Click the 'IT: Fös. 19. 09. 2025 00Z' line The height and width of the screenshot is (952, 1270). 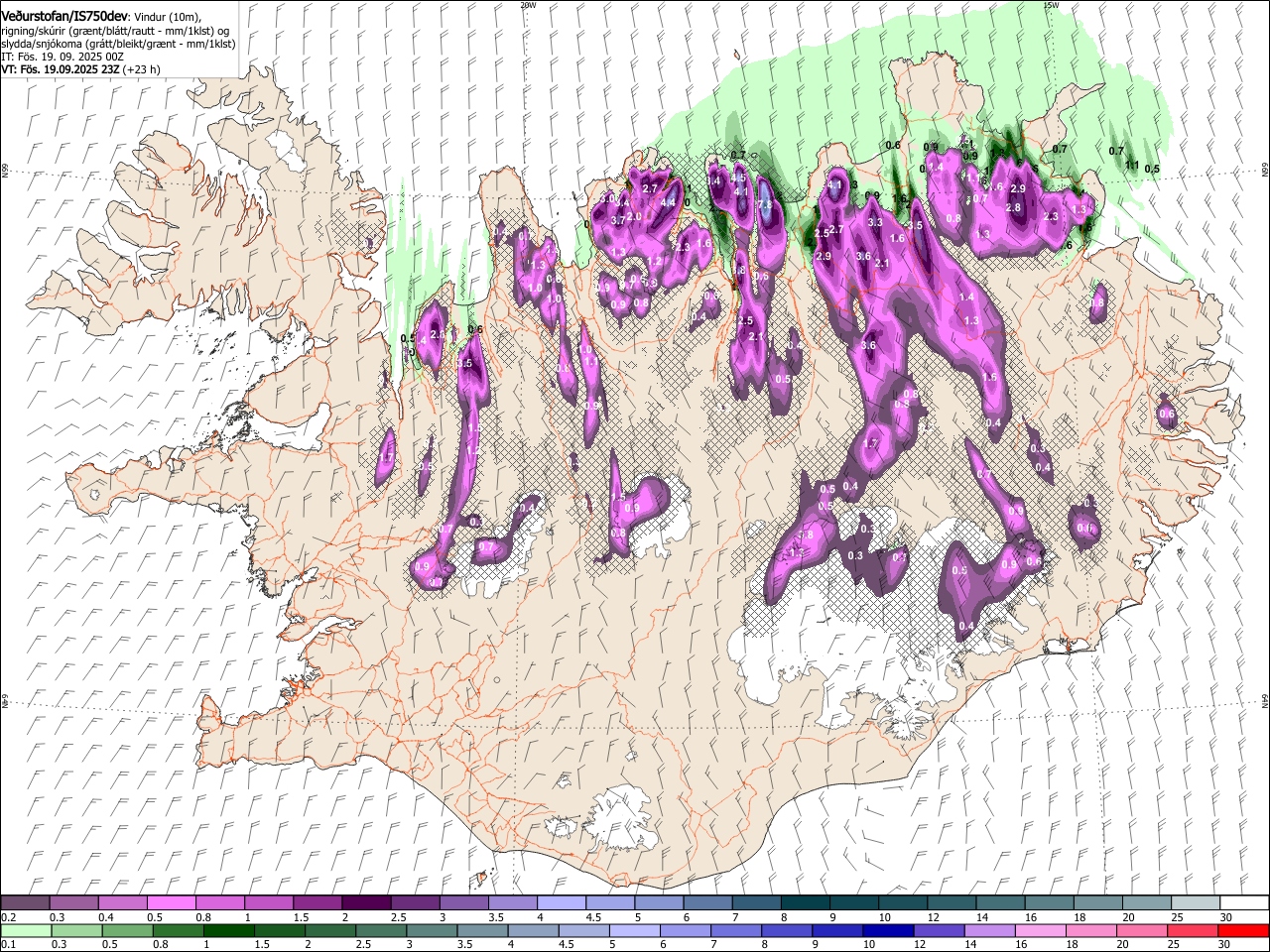coord(63,57)
